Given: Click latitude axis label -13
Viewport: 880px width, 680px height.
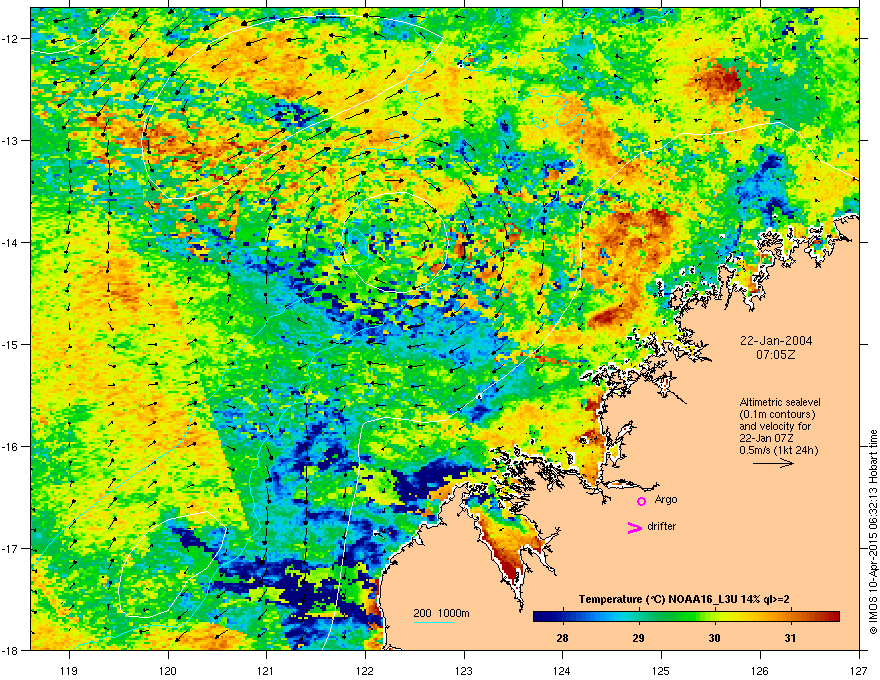Looking at the screenshot, I should click(10, 140).
